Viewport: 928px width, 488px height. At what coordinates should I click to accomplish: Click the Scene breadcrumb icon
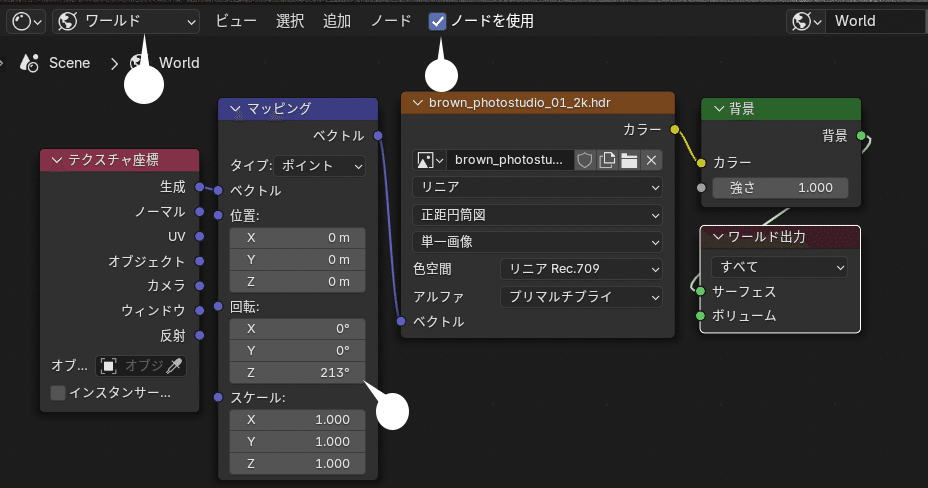point(29,63)
